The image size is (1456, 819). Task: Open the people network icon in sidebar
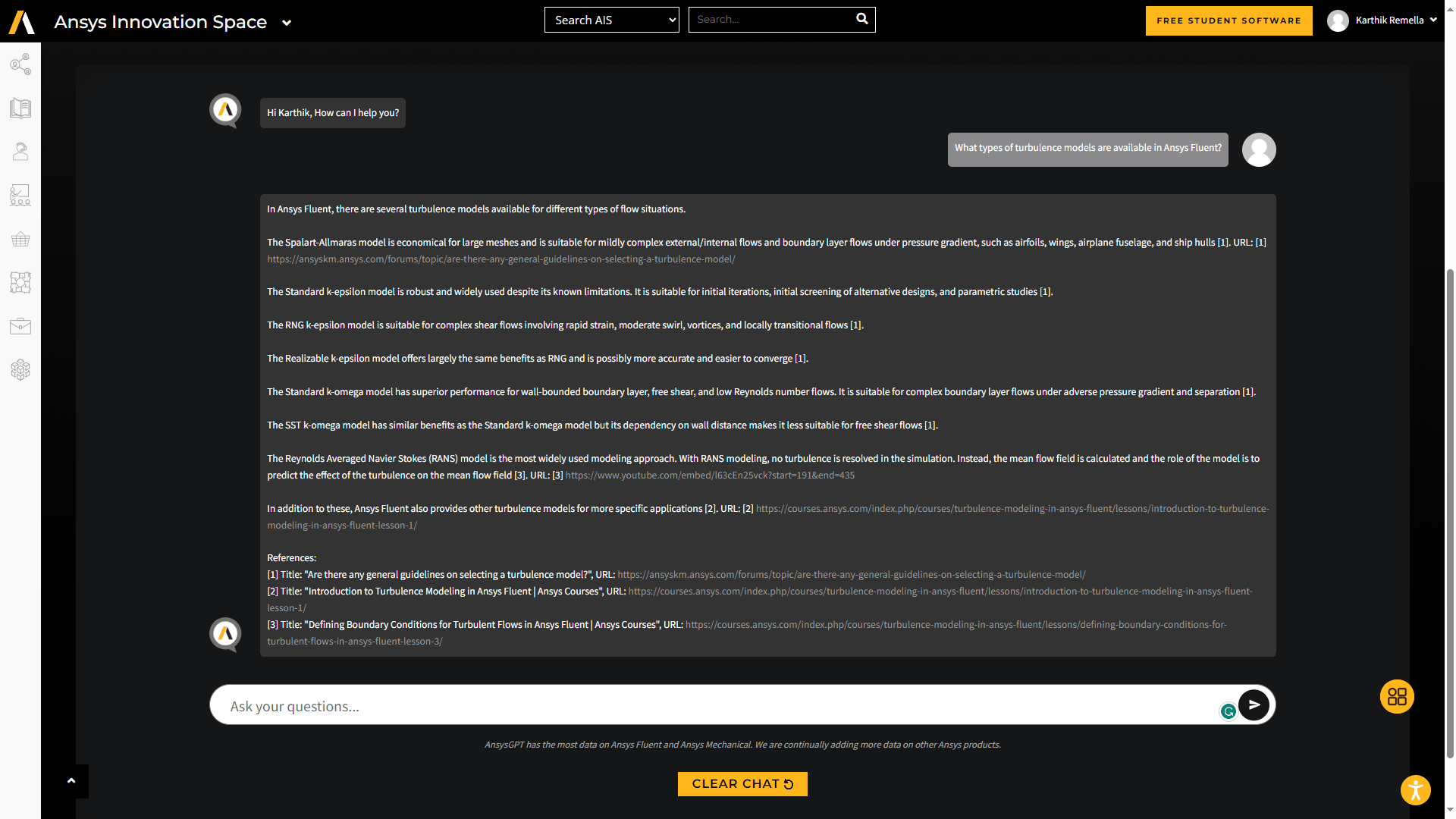point(20,64)
